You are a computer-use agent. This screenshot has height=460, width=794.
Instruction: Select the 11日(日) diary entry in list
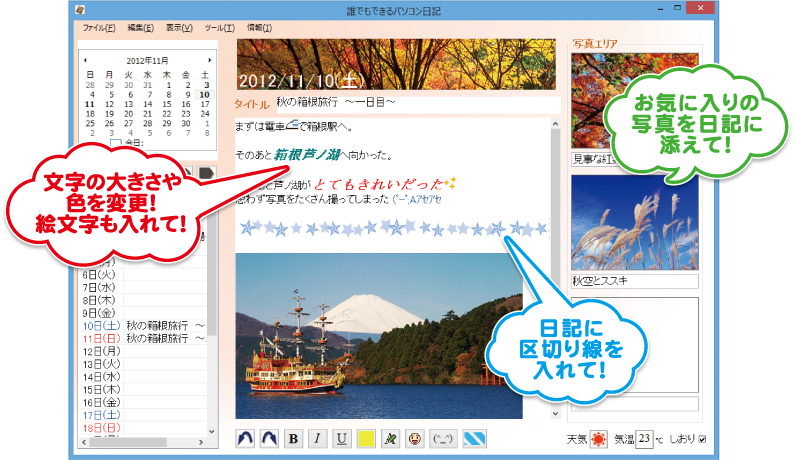(x=102, y=339)
